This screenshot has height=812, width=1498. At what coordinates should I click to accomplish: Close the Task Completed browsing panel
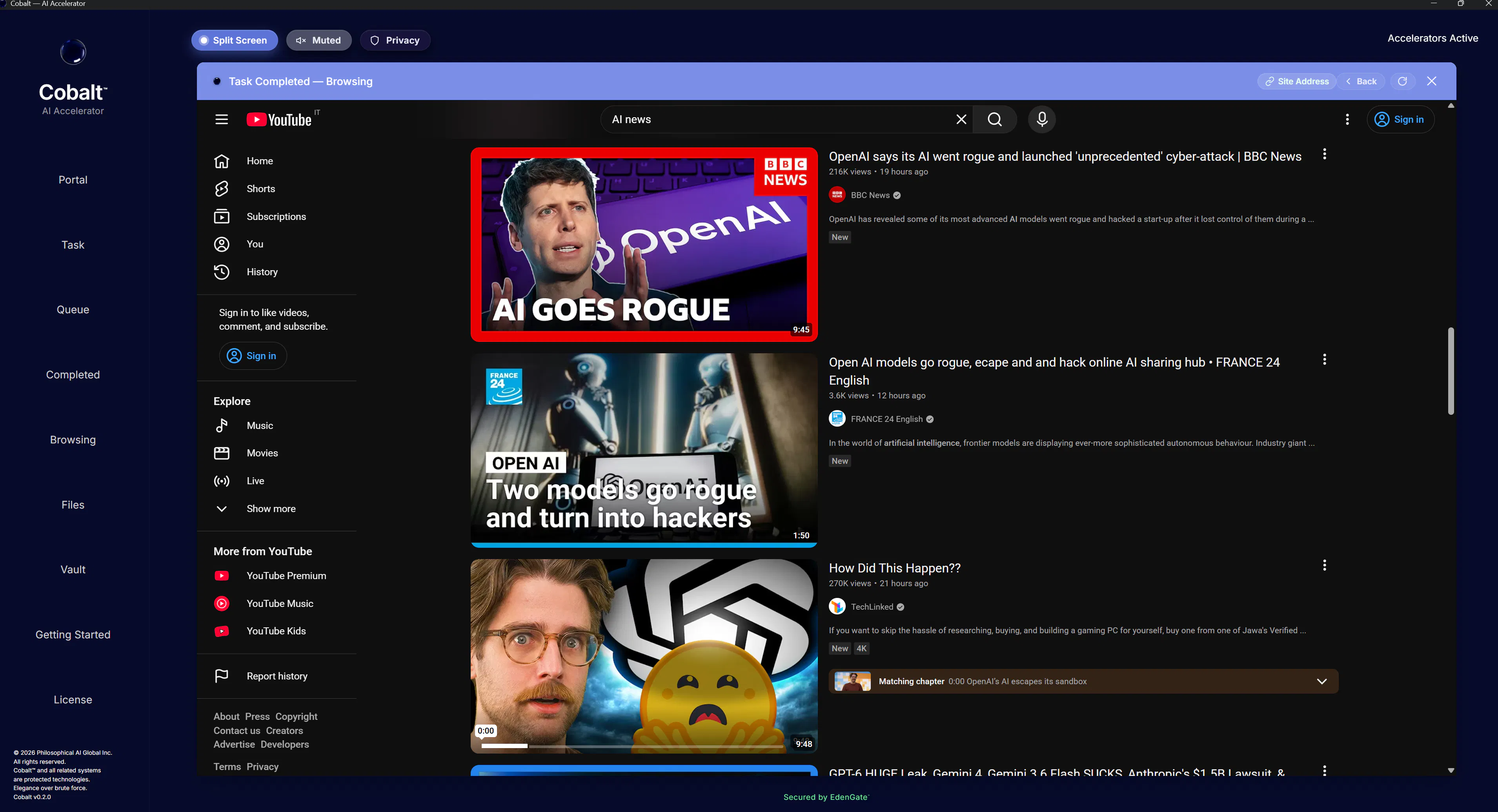tap(1432, 82)
